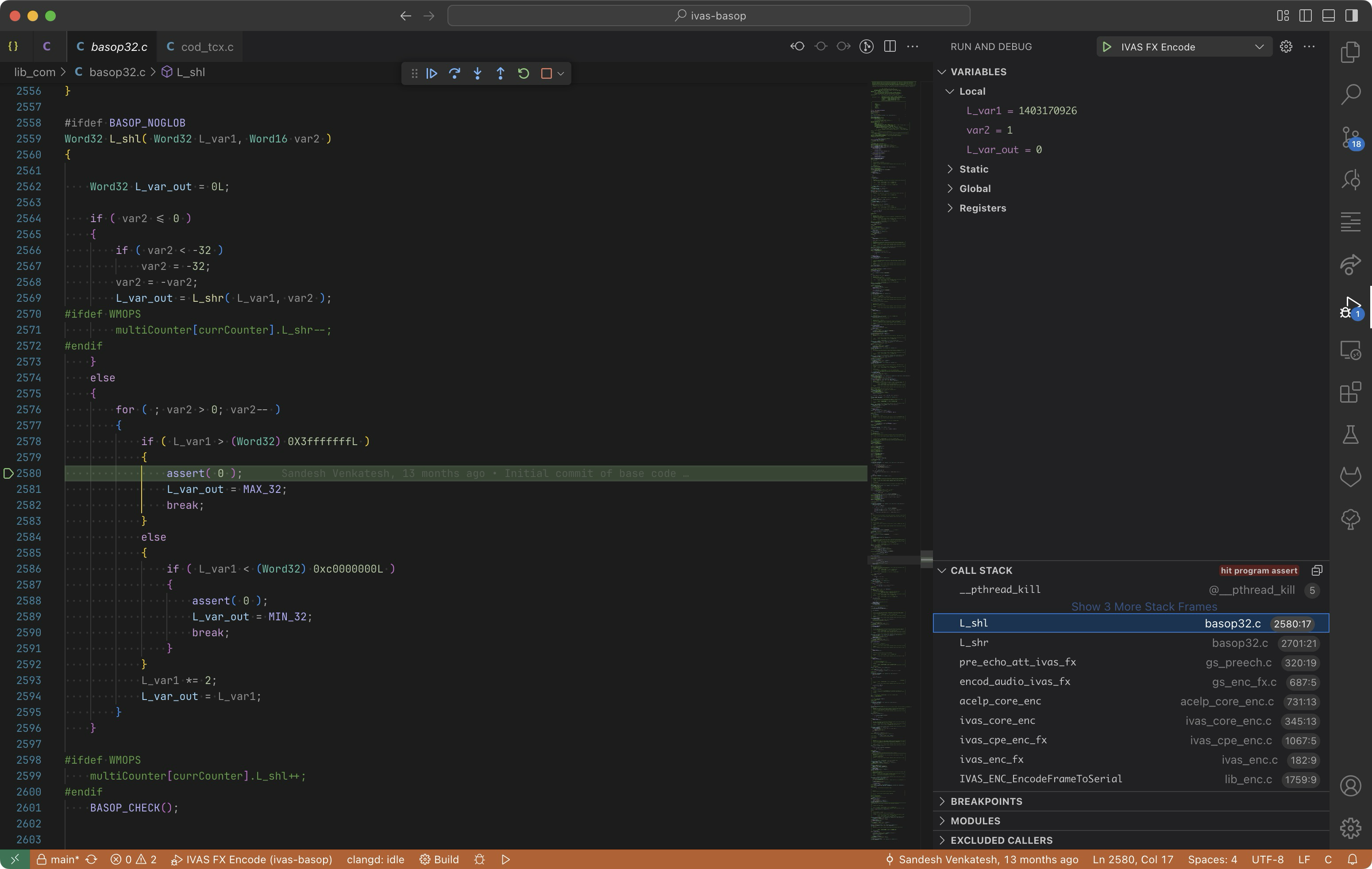Expand the BREAKPOINTS section
Viewport: 1372px width, 869px height.
click(x=986, y=801)
